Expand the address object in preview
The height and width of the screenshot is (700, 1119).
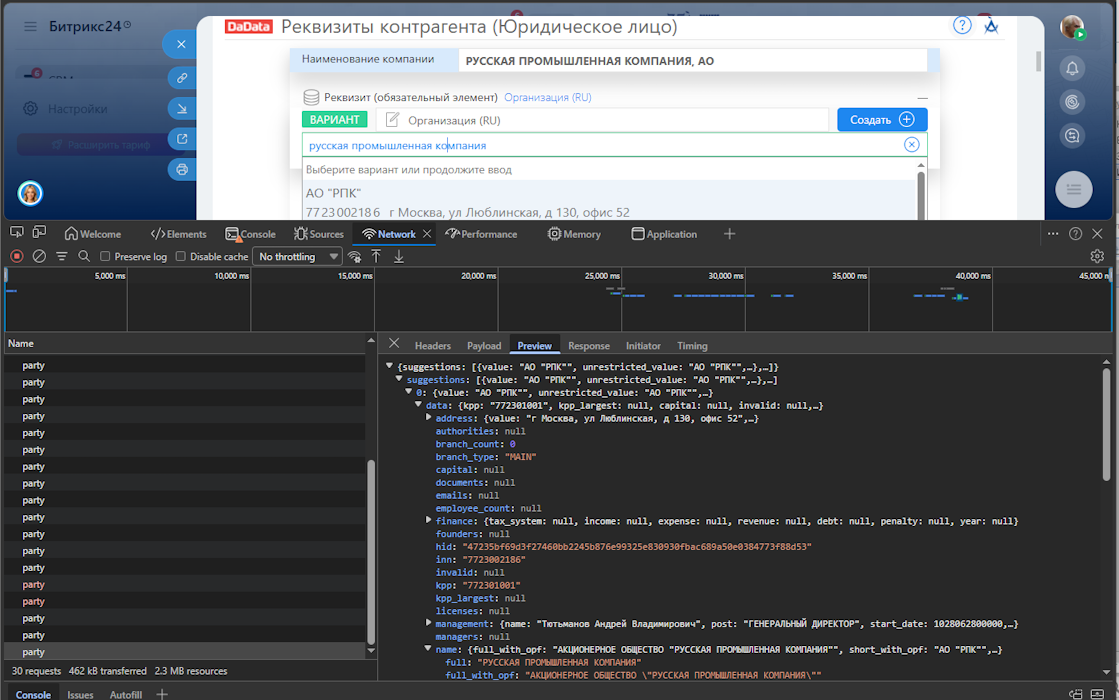pyautogui.click(x=428, y=418)
